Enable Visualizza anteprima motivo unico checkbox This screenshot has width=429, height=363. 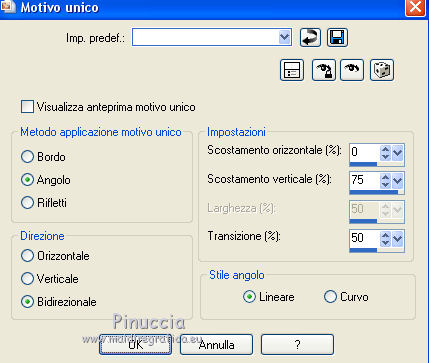(x=27, y=107)
